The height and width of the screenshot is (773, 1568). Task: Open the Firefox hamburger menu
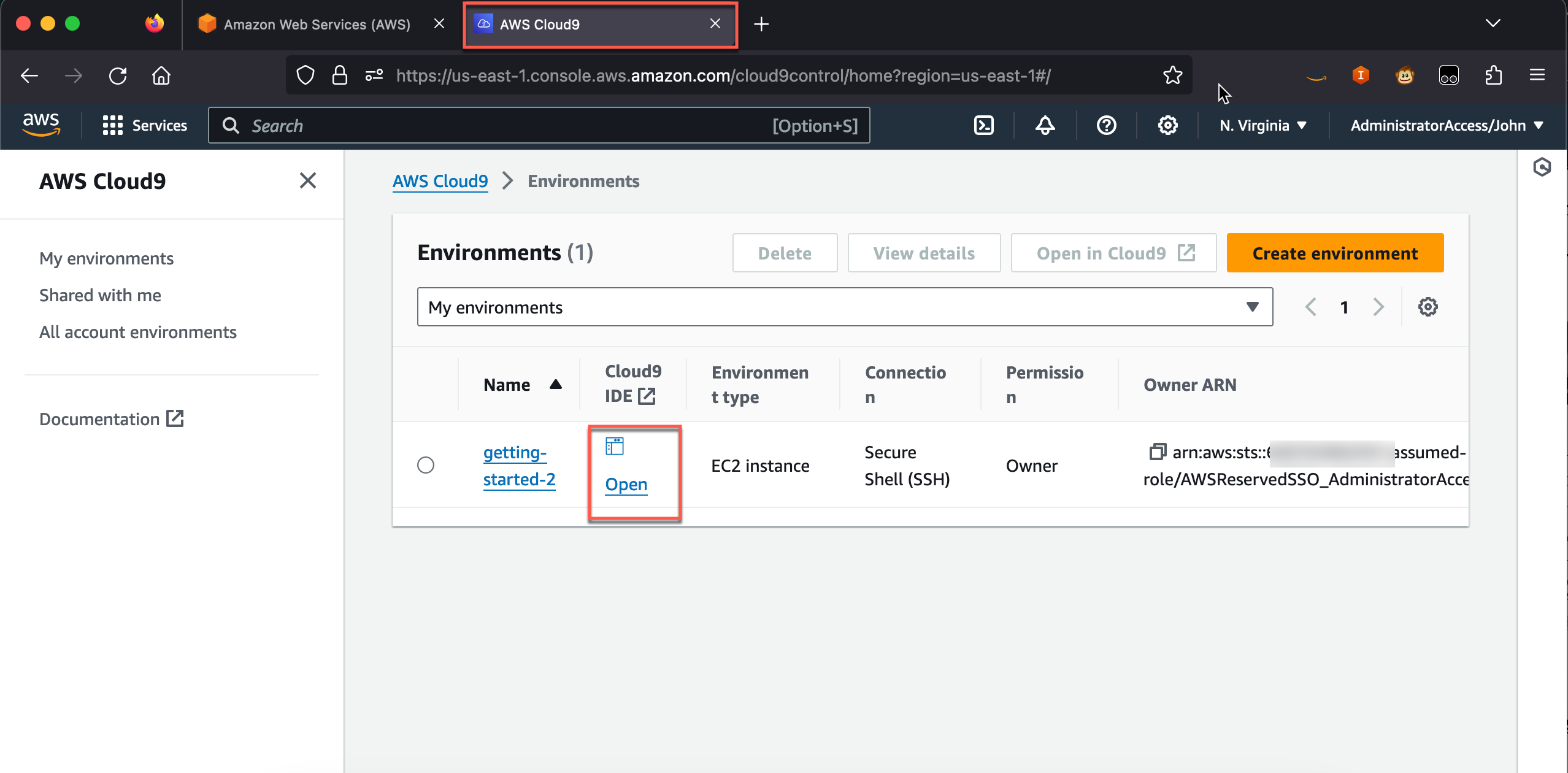pyautogui.click(x=1537, y=75)
